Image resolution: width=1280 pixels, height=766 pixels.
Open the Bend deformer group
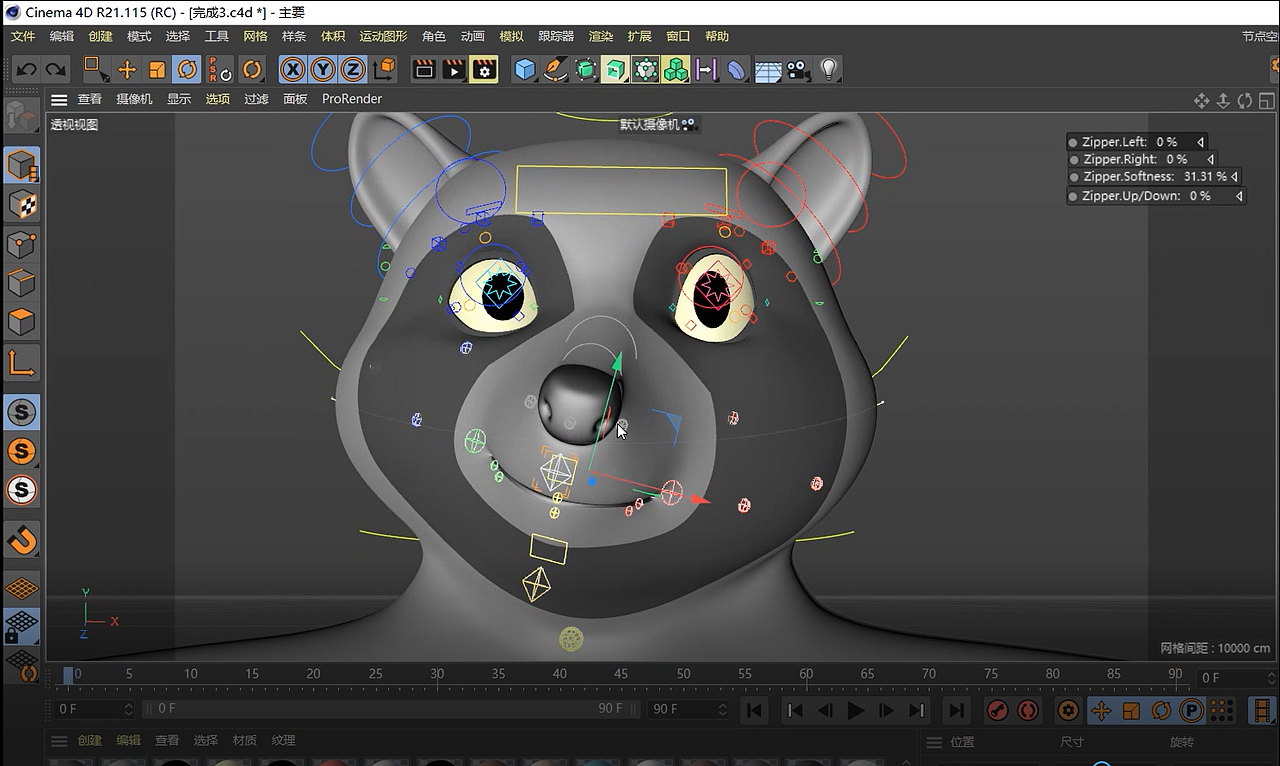click(x=737, y=69)
